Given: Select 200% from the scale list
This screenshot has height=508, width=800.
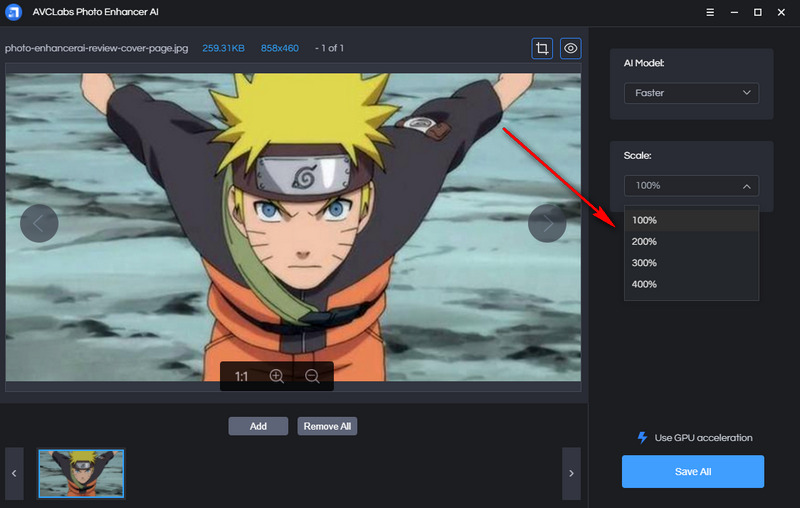Looking at the screenshot, I should click(691, 242).
